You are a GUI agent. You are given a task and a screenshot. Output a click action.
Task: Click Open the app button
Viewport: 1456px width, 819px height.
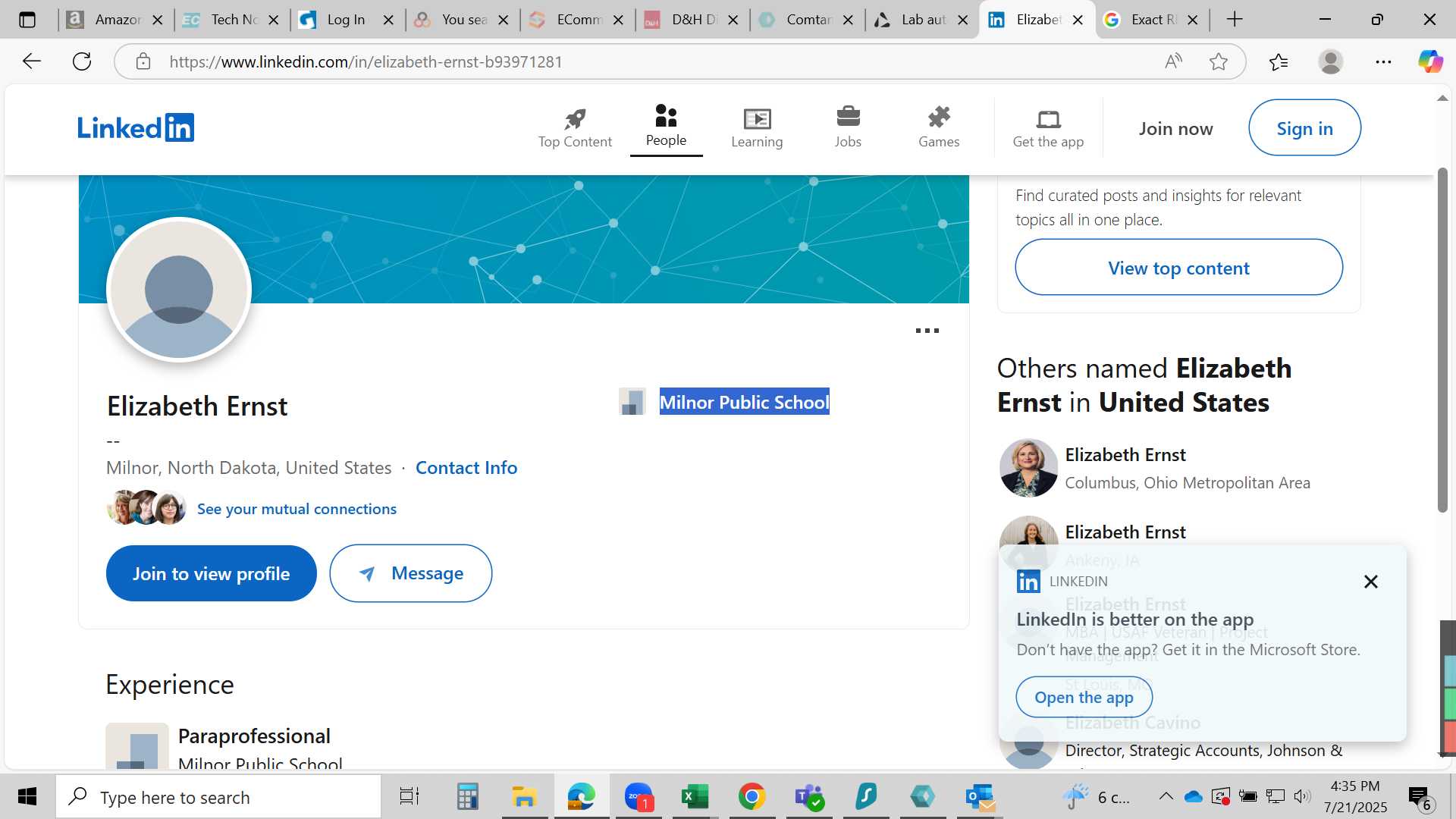tap(1084, 697)
